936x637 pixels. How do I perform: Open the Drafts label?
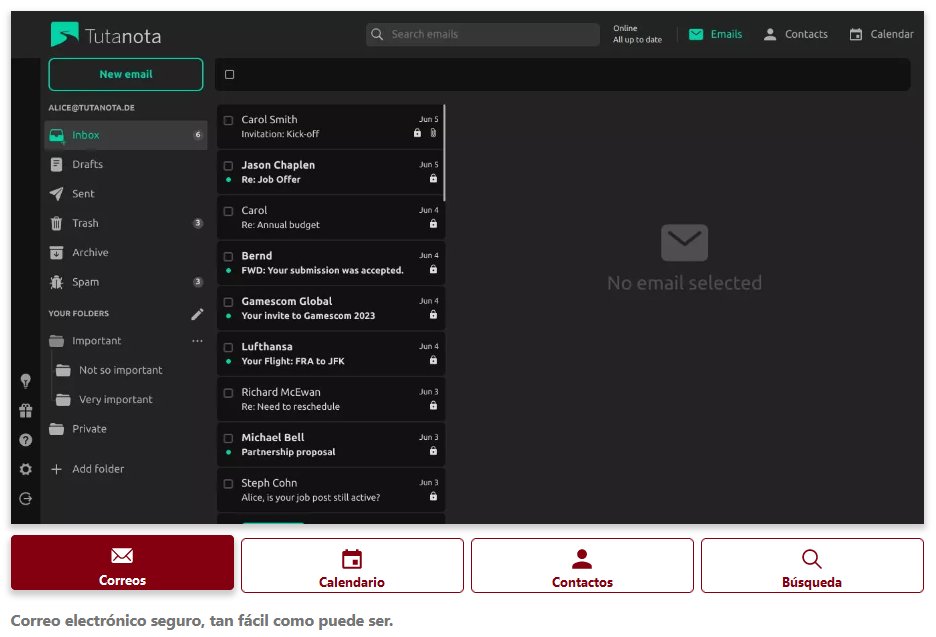(x=87, y=165)
